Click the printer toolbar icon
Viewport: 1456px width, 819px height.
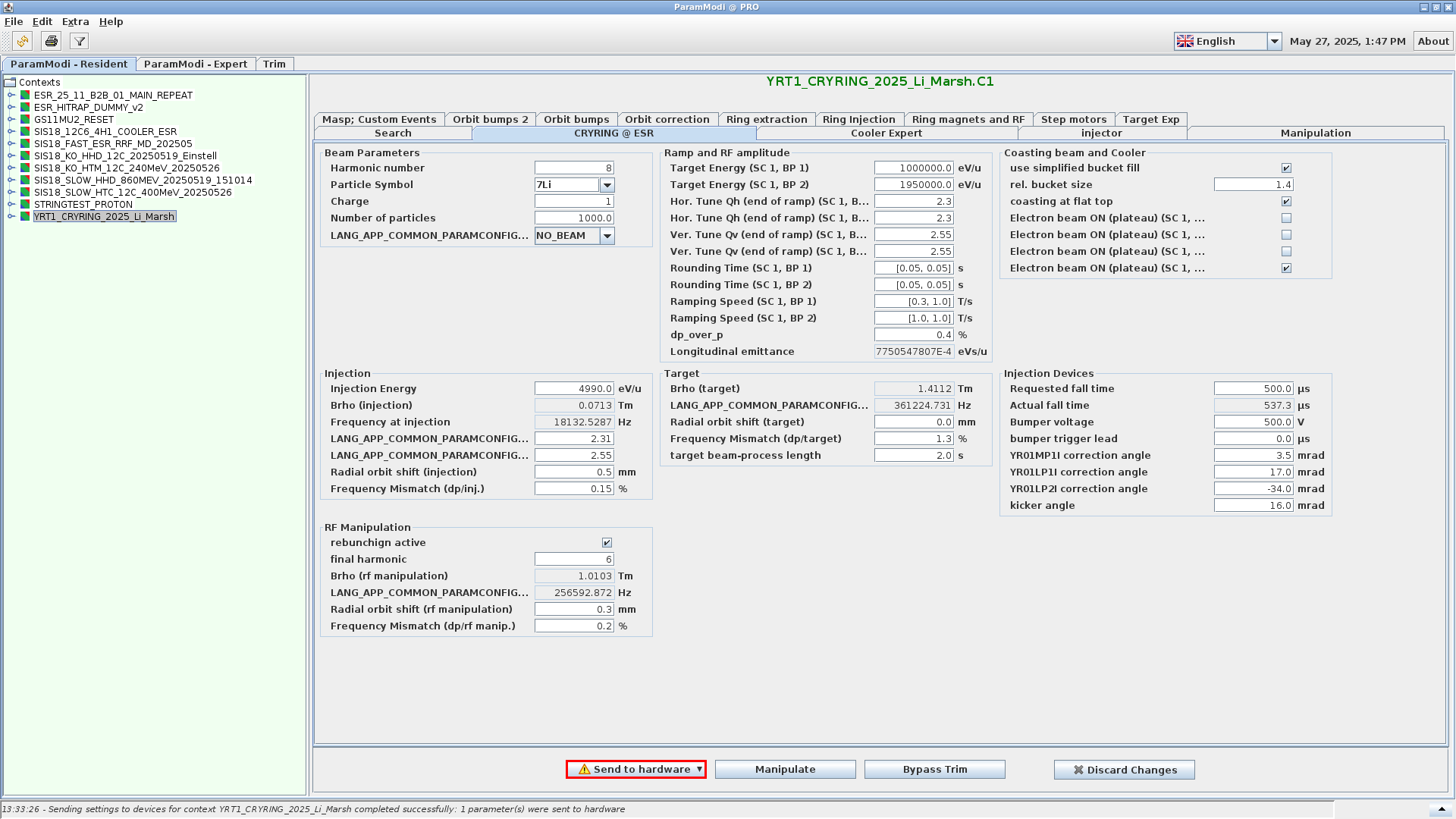[51, 41]
